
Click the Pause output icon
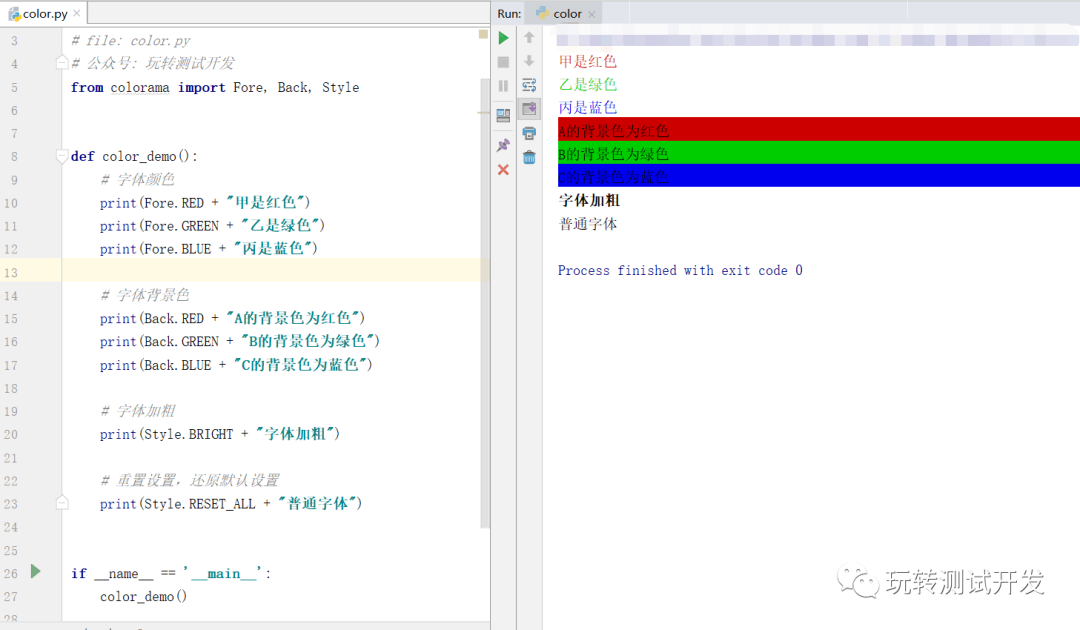tap(503, 86)
